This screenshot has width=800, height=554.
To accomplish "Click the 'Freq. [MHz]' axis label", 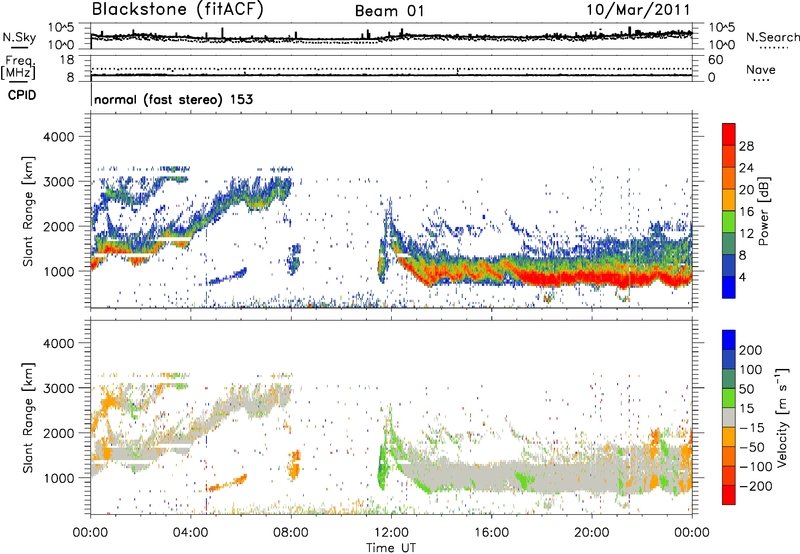I will pos(18,68).
